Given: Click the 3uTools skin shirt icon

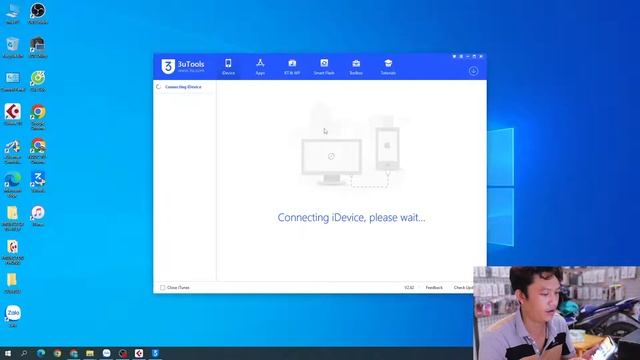Looking at the screenshot, I should coord(454,56).
